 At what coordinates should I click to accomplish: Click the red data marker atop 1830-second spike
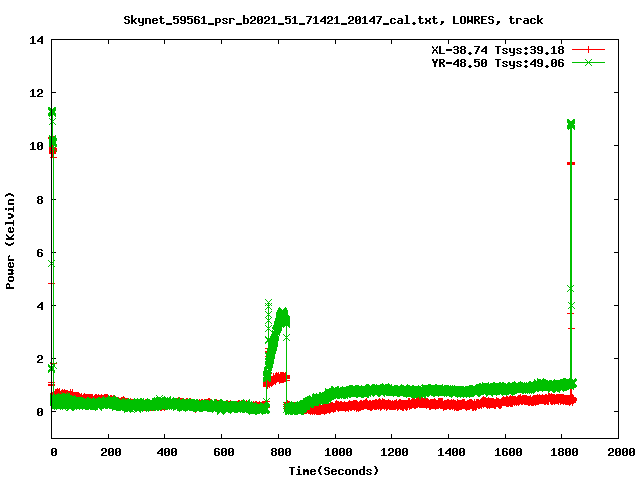tap(571, 164)
